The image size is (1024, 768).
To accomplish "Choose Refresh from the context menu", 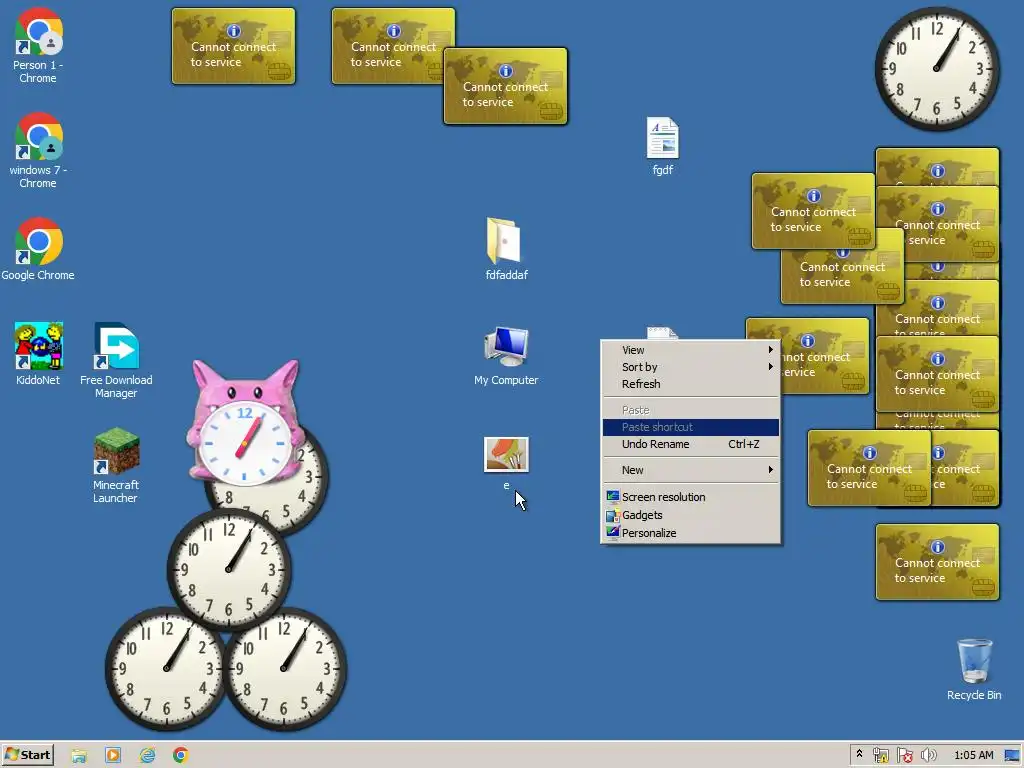I will [x=691, y=384].
